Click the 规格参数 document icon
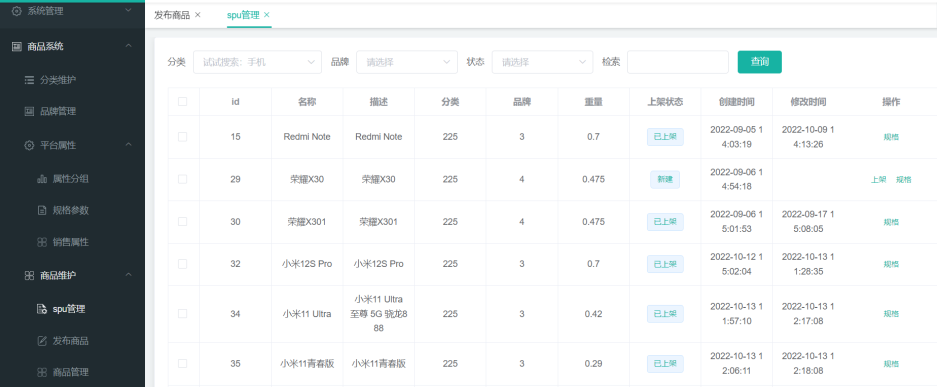Viewport: 937px width, 387px height. [x=42, y=210]
